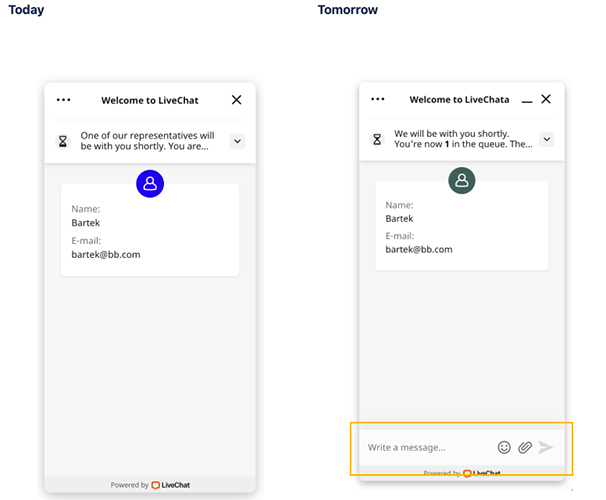This screenshot has height=500, width=606.
Task: Close the Today chat widget
Action: click(237, 100)
